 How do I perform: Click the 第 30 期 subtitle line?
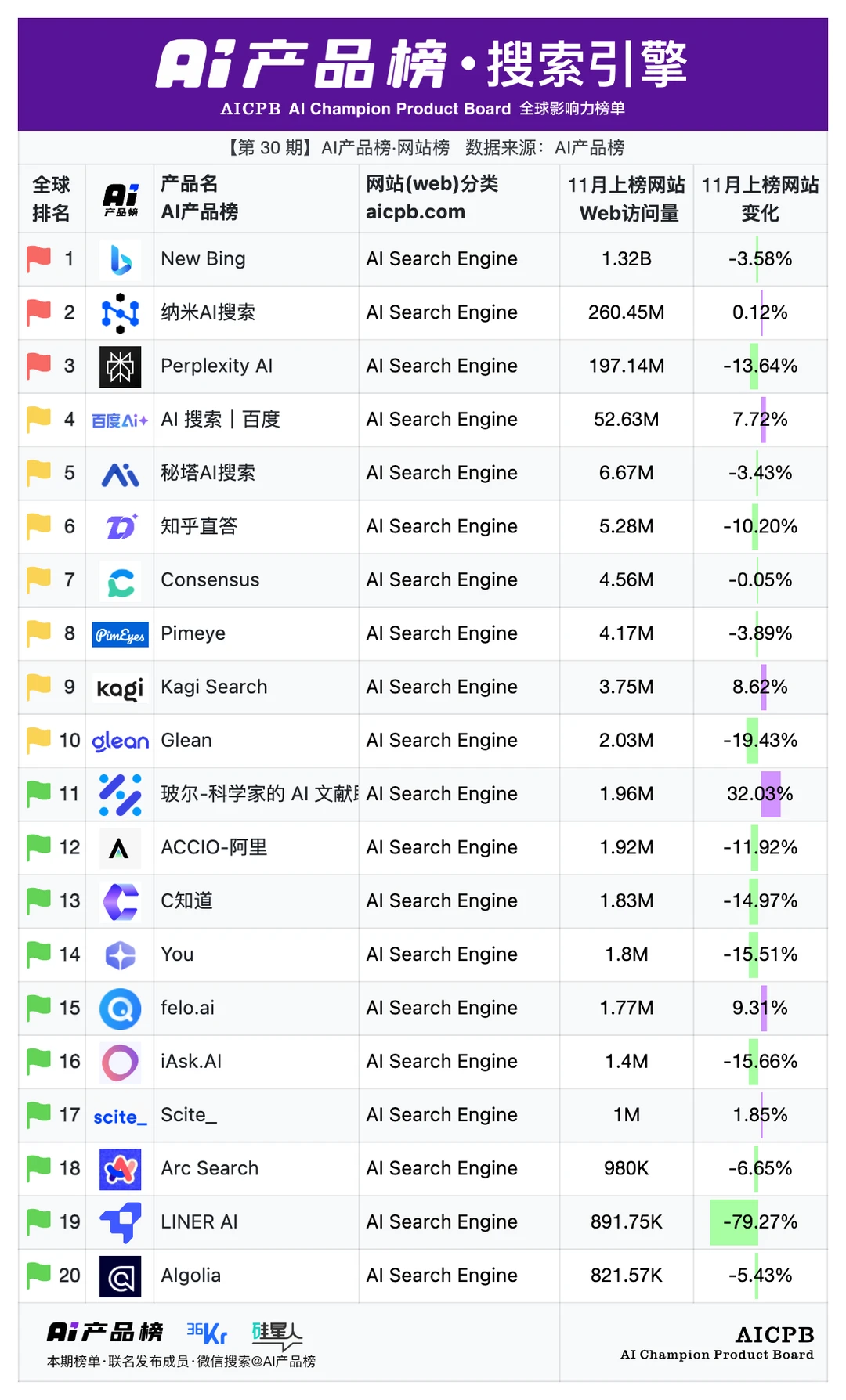click(x=423, y=147)
